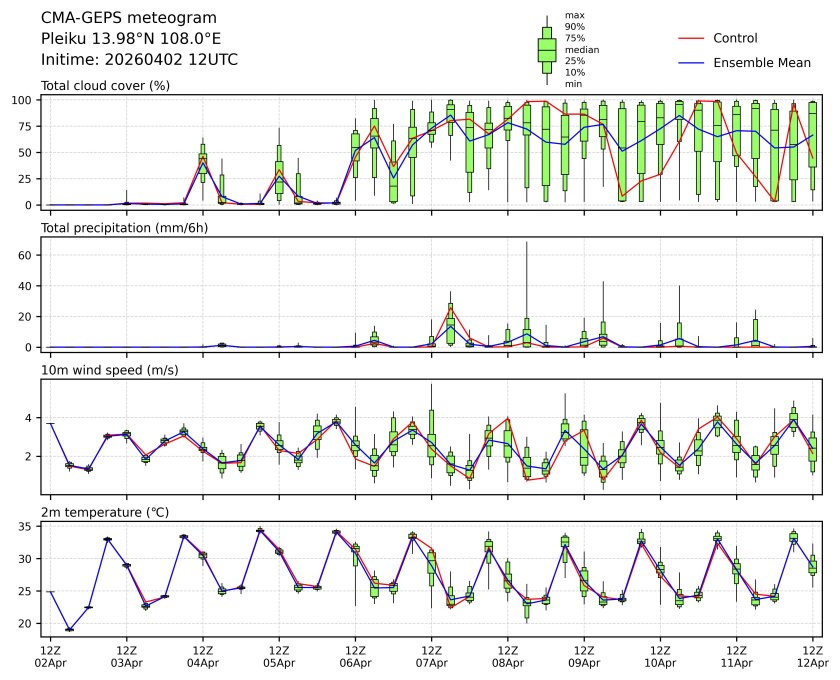Click the "2m temperature (℃)" panel title
The image size is (840, 680).
[x=105, y=512]
